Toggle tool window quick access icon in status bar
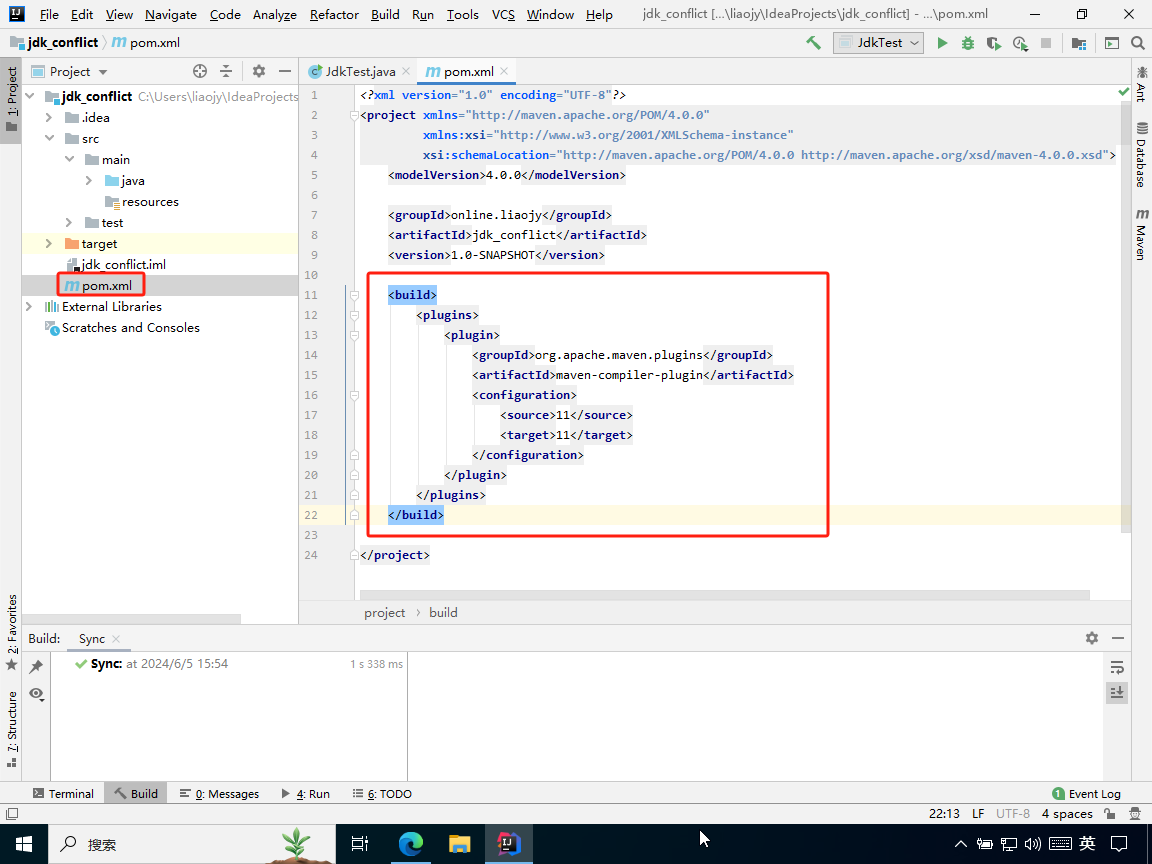The image size is (1152, 864). 12,814
